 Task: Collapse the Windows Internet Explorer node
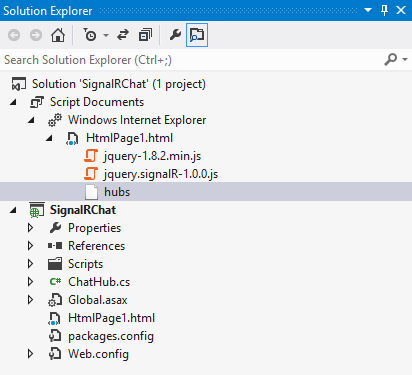pos(31,120)
